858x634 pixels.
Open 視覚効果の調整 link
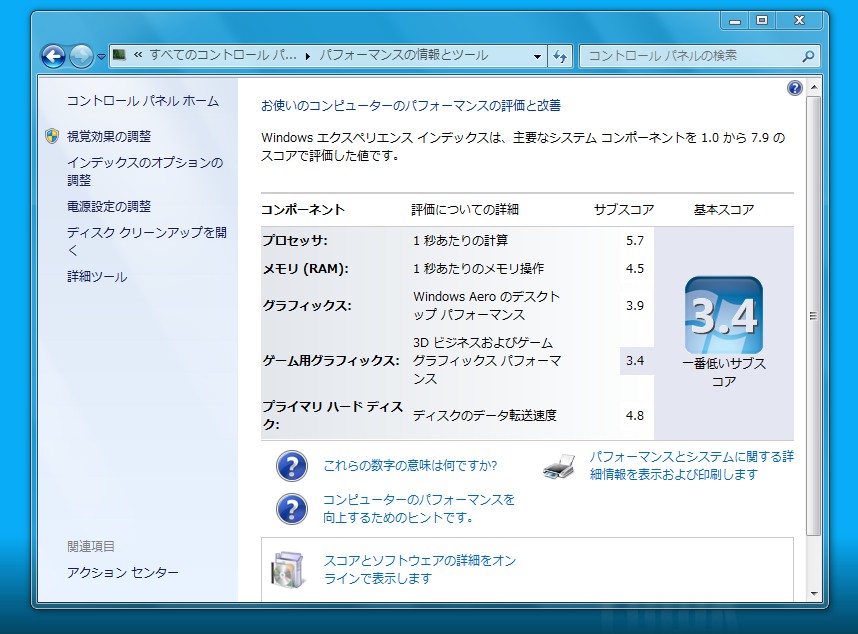[x=109, y=136]
